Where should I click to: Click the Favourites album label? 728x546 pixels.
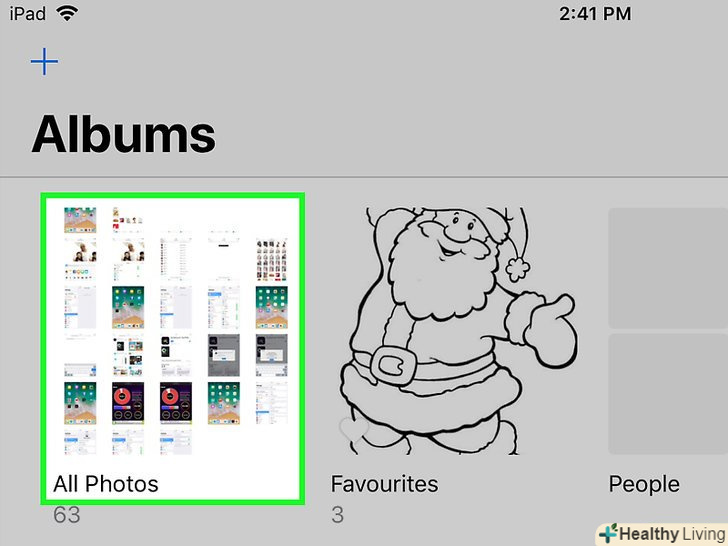point(384,484)
